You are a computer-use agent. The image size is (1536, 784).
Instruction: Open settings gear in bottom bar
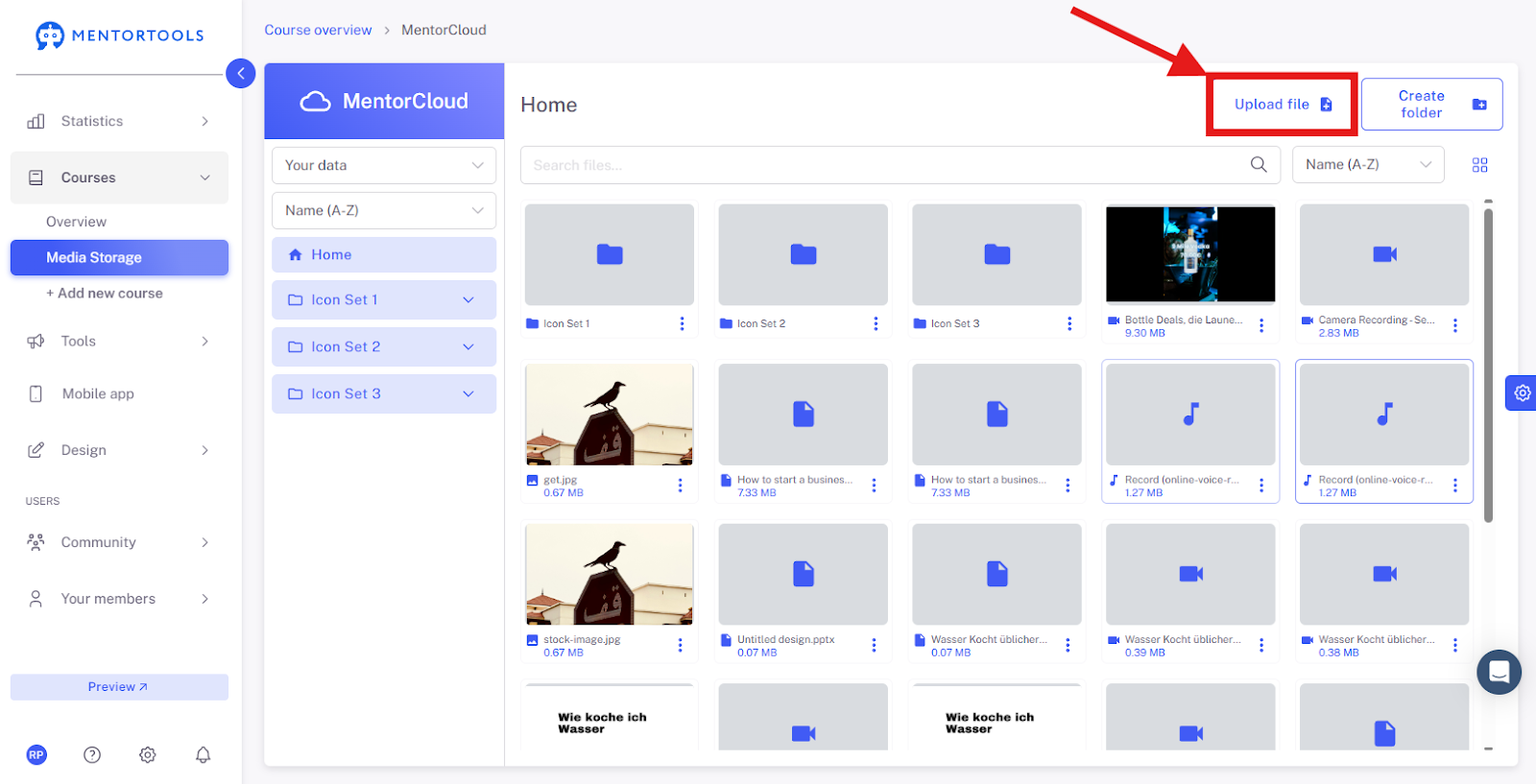[148, 755]
